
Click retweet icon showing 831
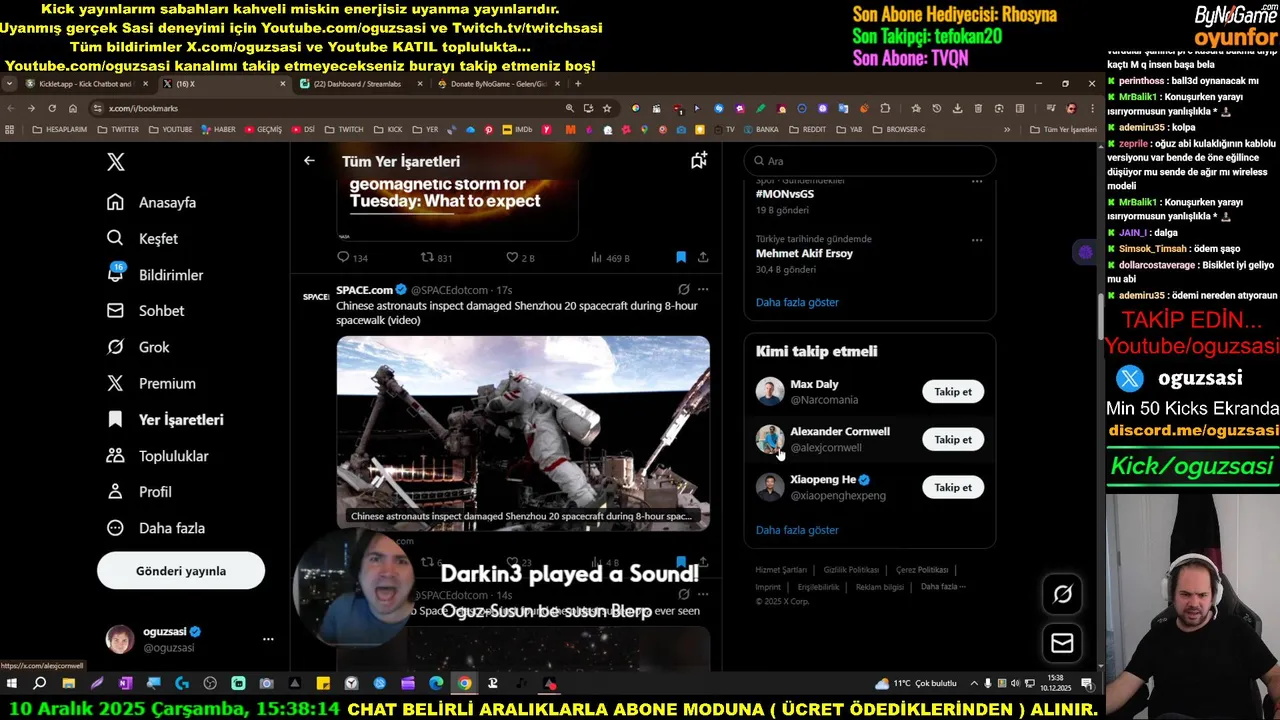point(427,257)
